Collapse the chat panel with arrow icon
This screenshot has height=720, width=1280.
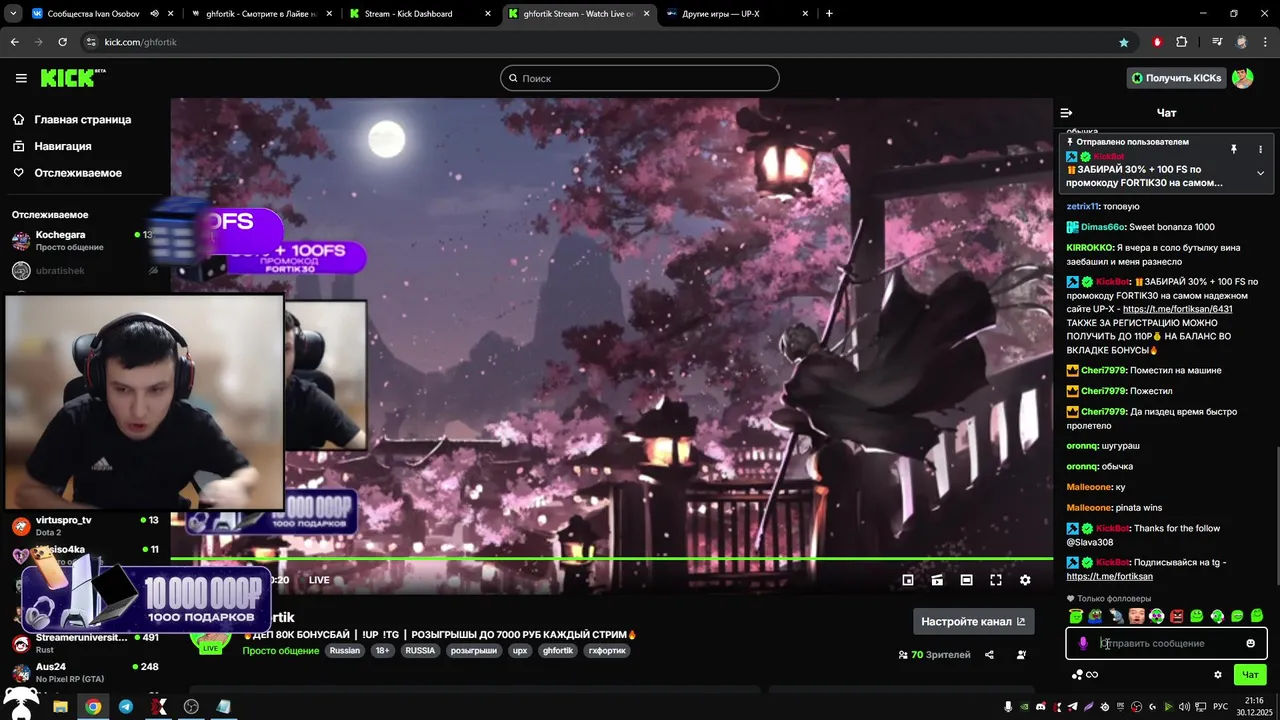[1066, 113]
